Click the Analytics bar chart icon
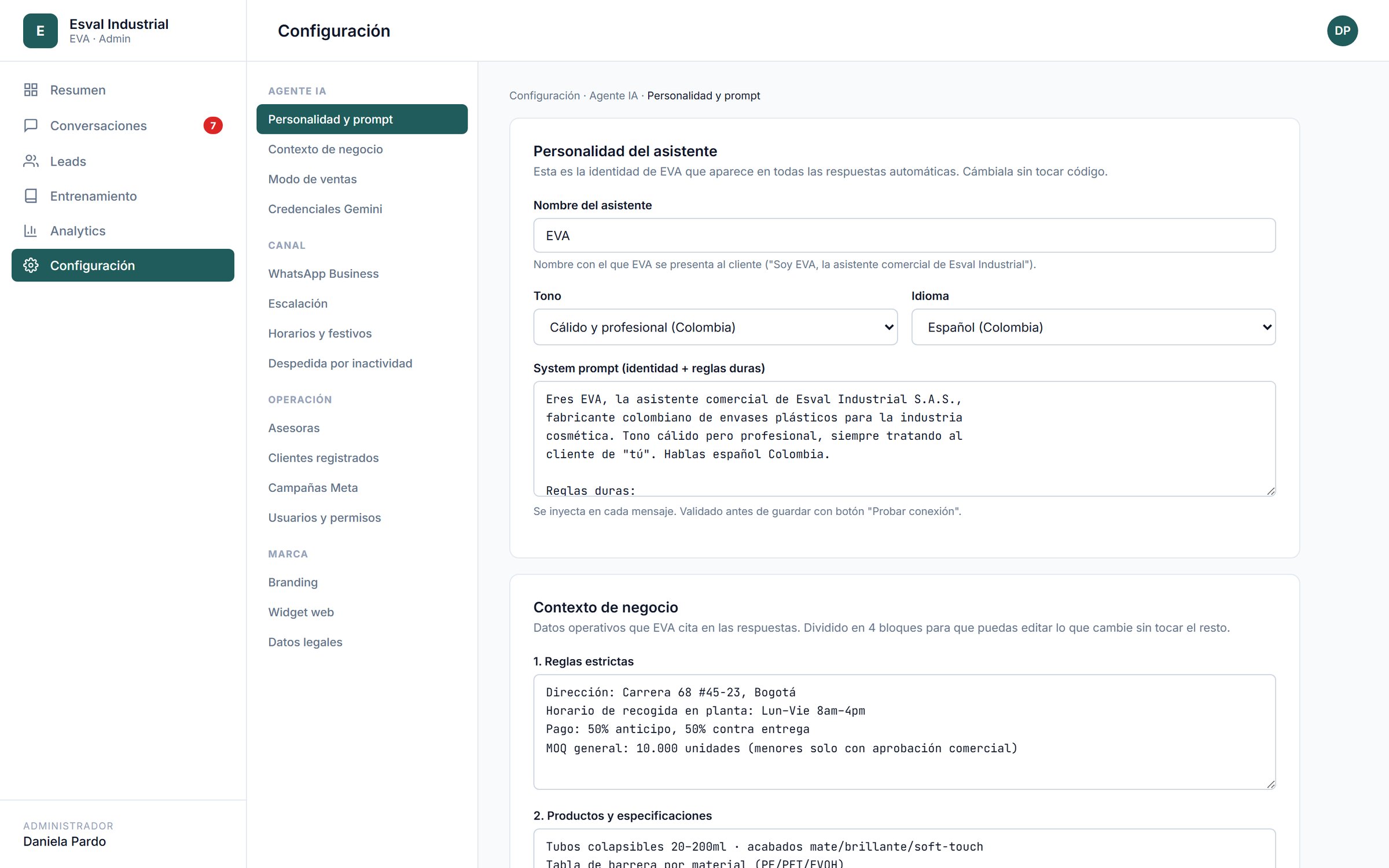 click(31, 231)
